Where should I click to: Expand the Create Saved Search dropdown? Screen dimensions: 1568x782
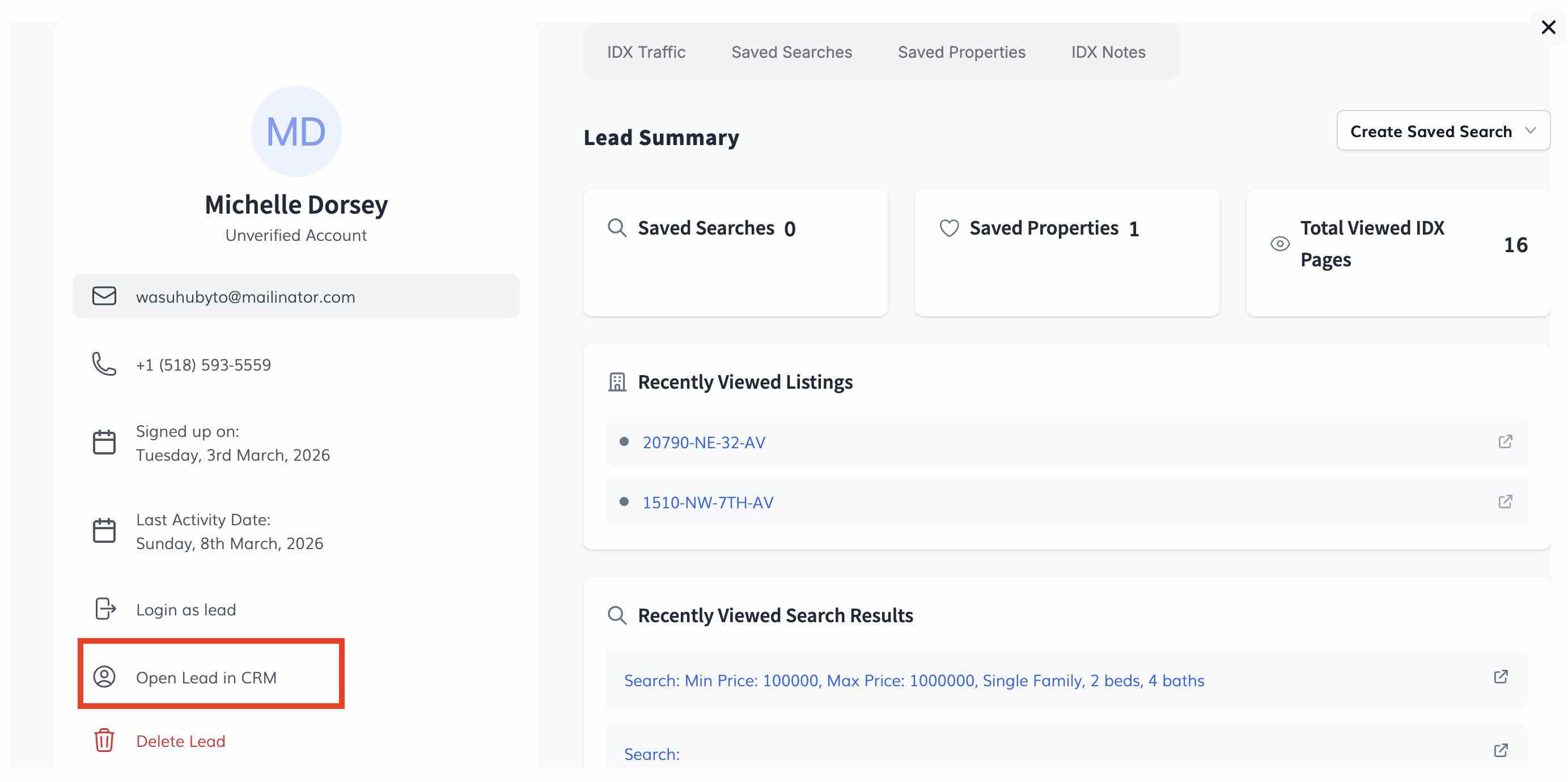(x=1430, y=131)
